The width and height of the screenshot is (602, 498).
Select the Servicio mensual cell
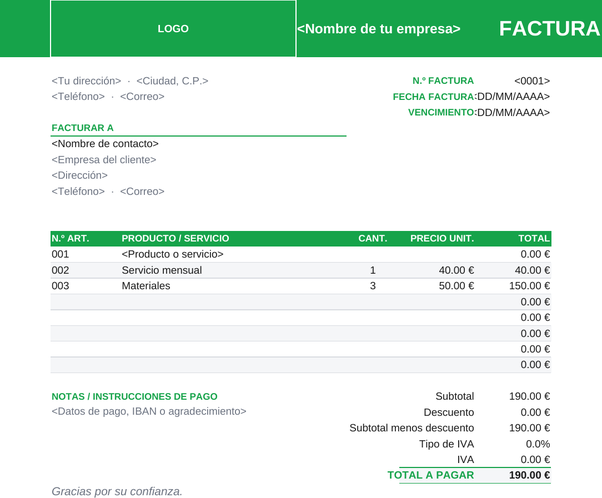coord(162,270)
